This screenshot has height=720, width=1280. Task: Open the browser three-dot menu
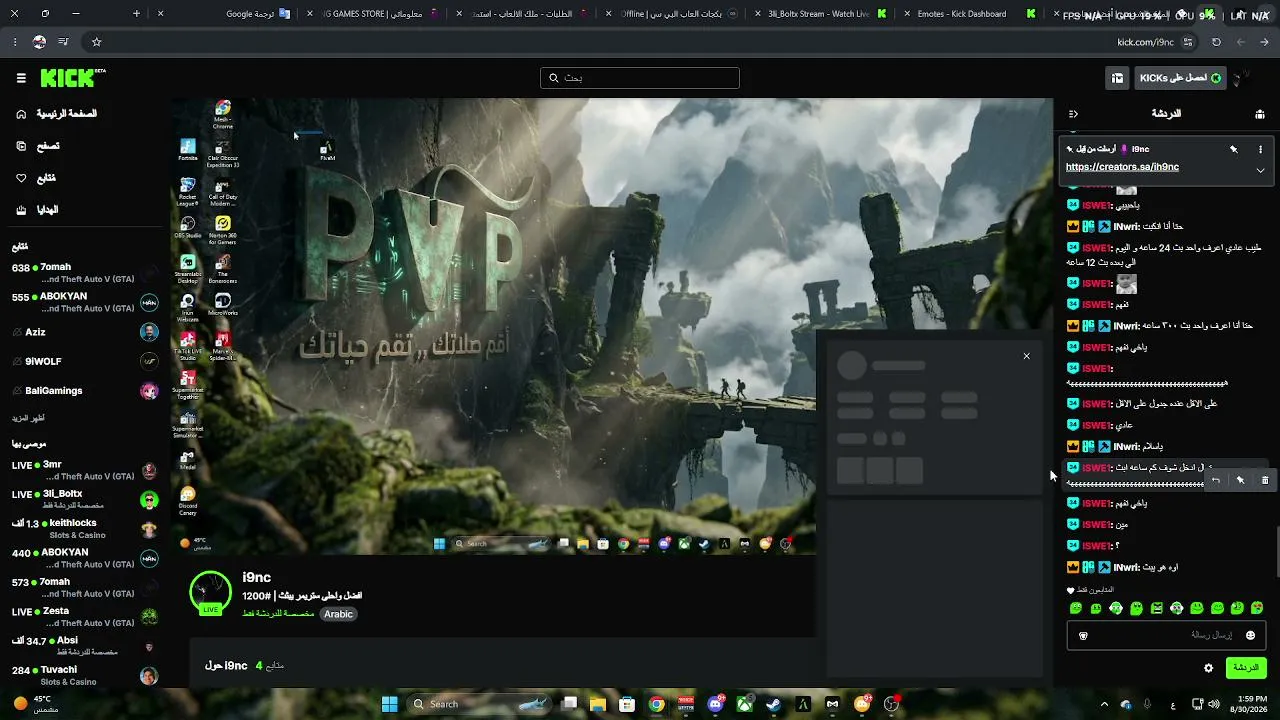[15, 42]
